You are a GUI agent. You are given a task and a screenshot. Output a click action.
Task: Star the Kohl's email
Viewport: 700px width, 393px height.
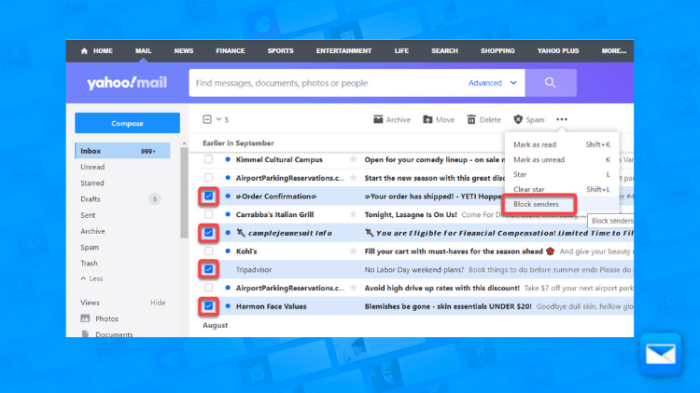coord(353,251)
